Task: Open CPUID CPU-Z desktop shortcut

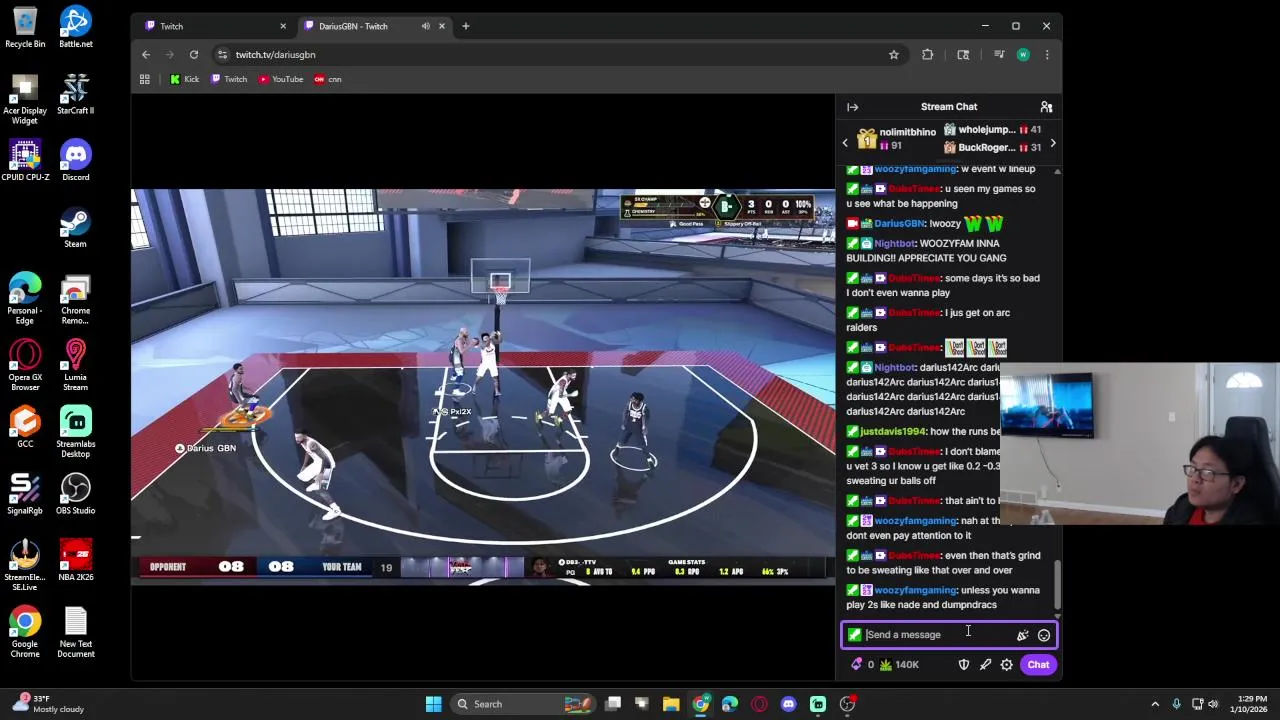Action: (x=25, y=161)
